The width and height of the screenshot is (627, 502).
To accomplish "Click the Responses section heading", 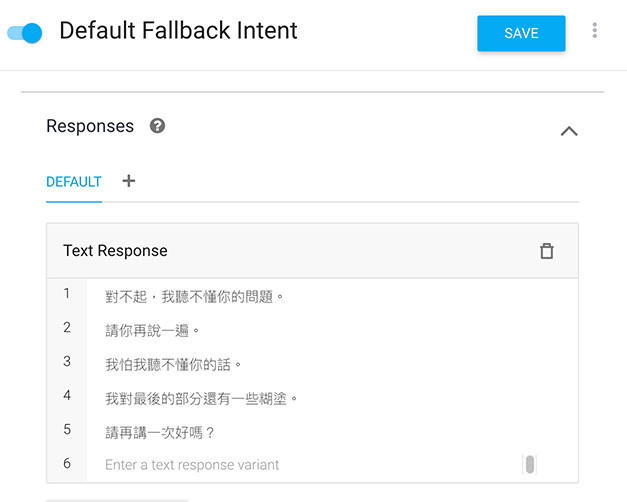I will point(90,126).
